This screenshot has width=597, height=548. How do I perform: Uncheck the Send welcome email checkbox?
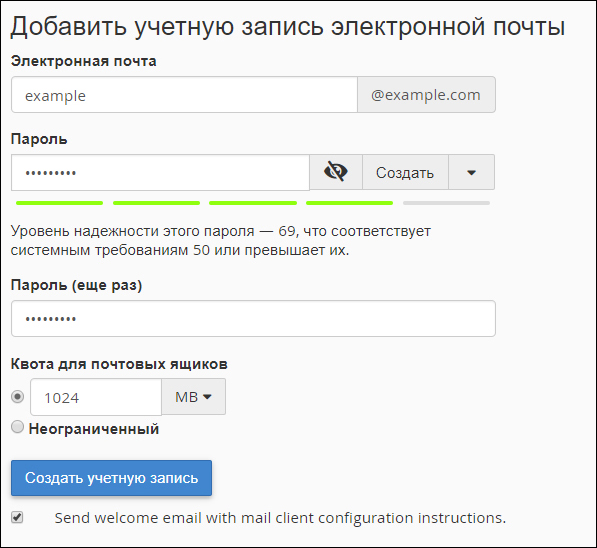[17, 517]
